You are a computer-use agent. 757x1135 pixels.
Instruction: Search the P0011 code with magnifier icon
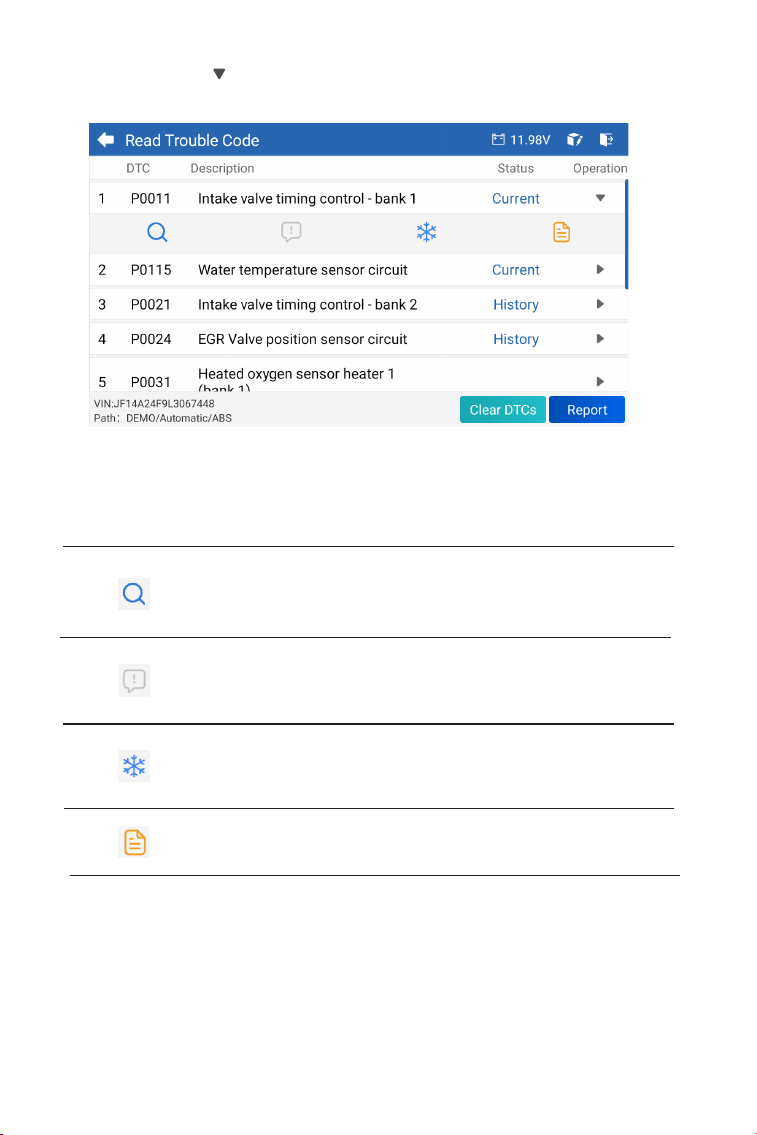click(x=157, y=232)
